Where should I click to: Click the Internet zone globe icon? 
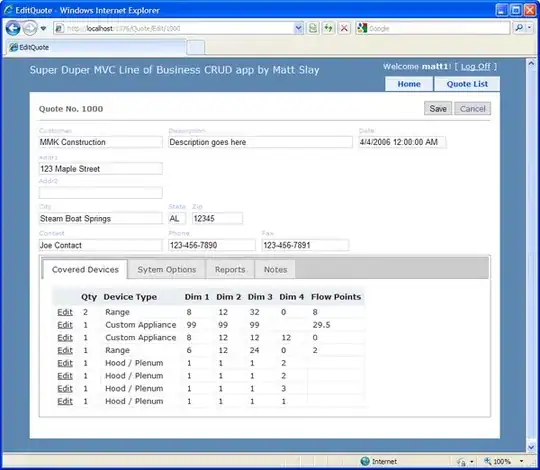pyautogui.click(x=365, y=461)
